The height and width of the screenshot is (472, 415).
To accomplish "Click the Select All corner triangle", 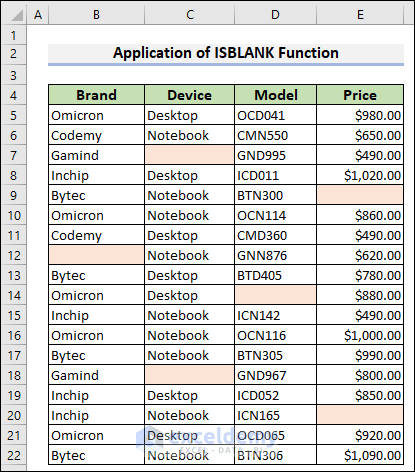I will (x=17, y=16).
